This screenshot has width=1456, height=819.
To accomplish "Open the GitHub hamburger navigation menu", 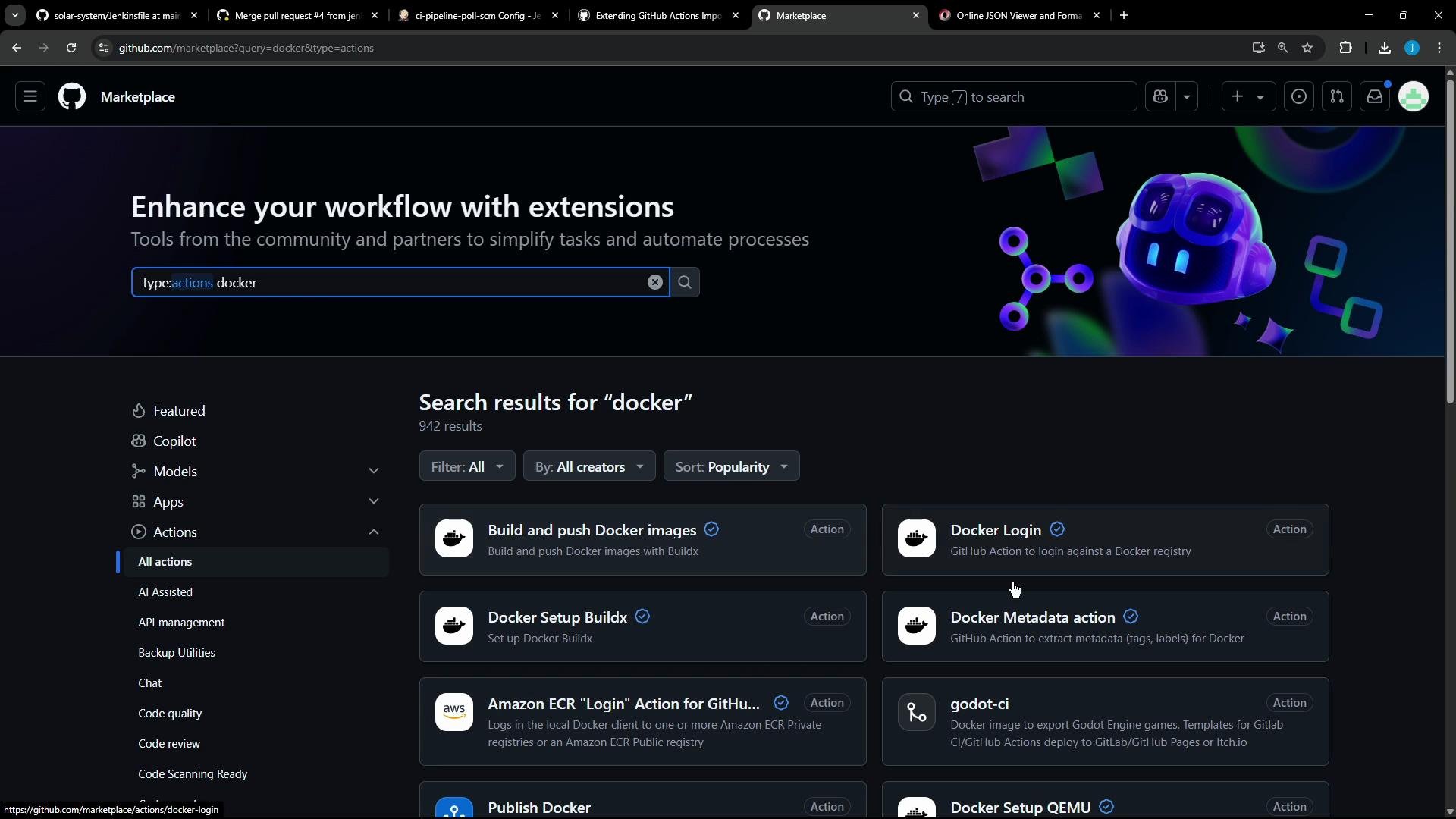I will pos(30,97).
